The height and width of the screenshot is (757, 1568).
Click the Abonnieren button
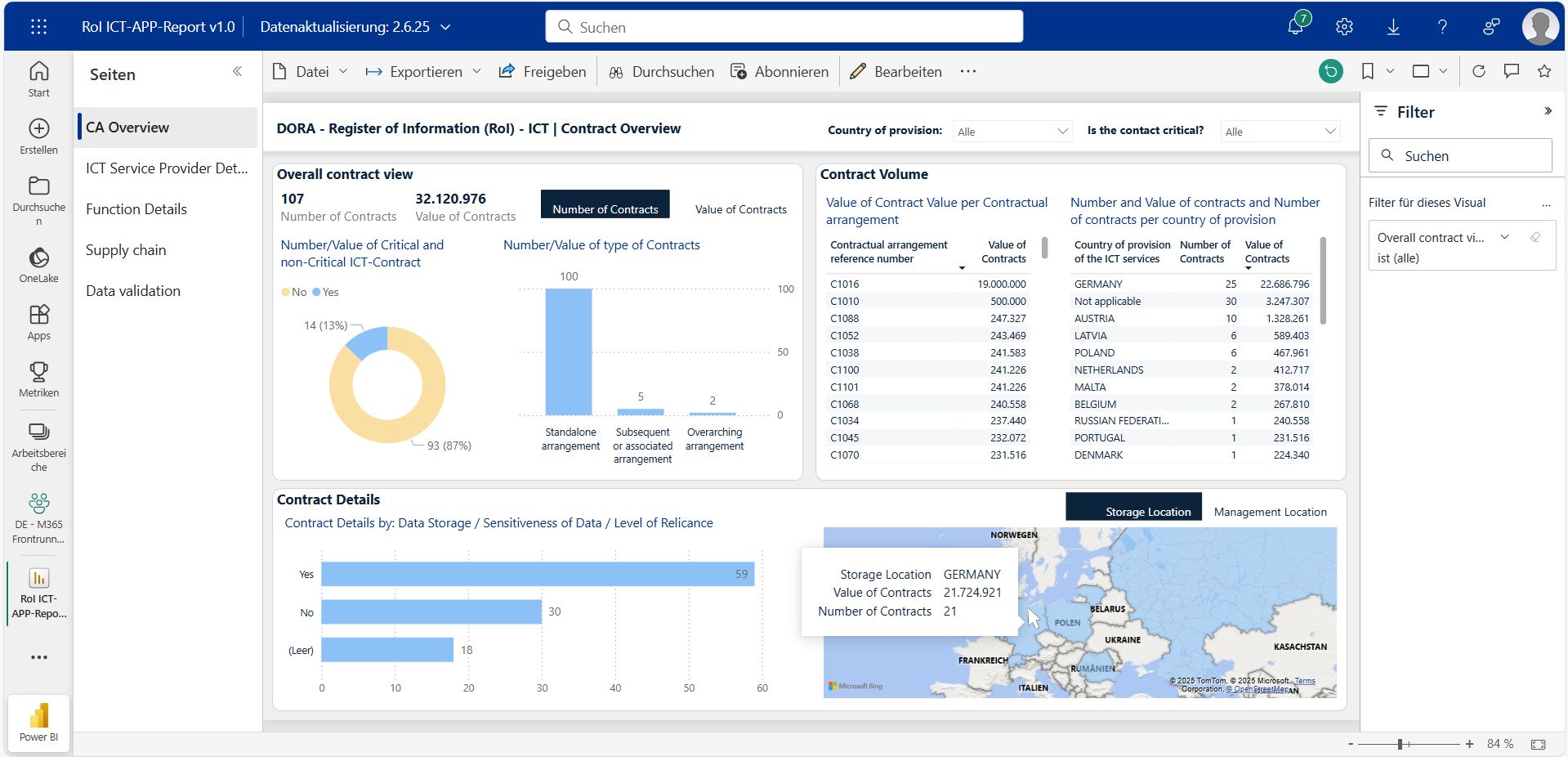[x=780, y=72]
